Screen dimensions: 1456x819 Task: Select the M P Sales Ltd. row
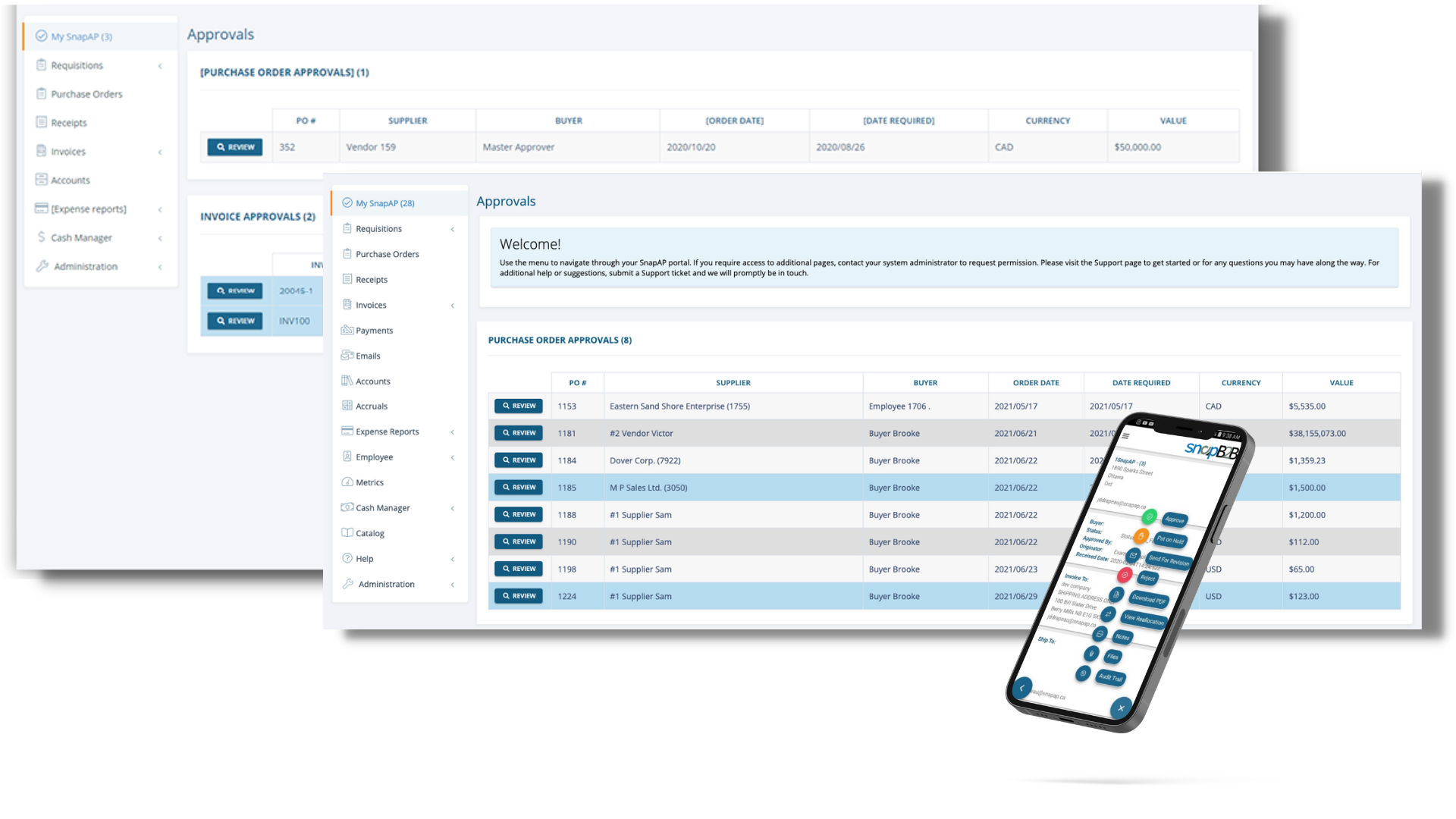(x=648, y=488)
